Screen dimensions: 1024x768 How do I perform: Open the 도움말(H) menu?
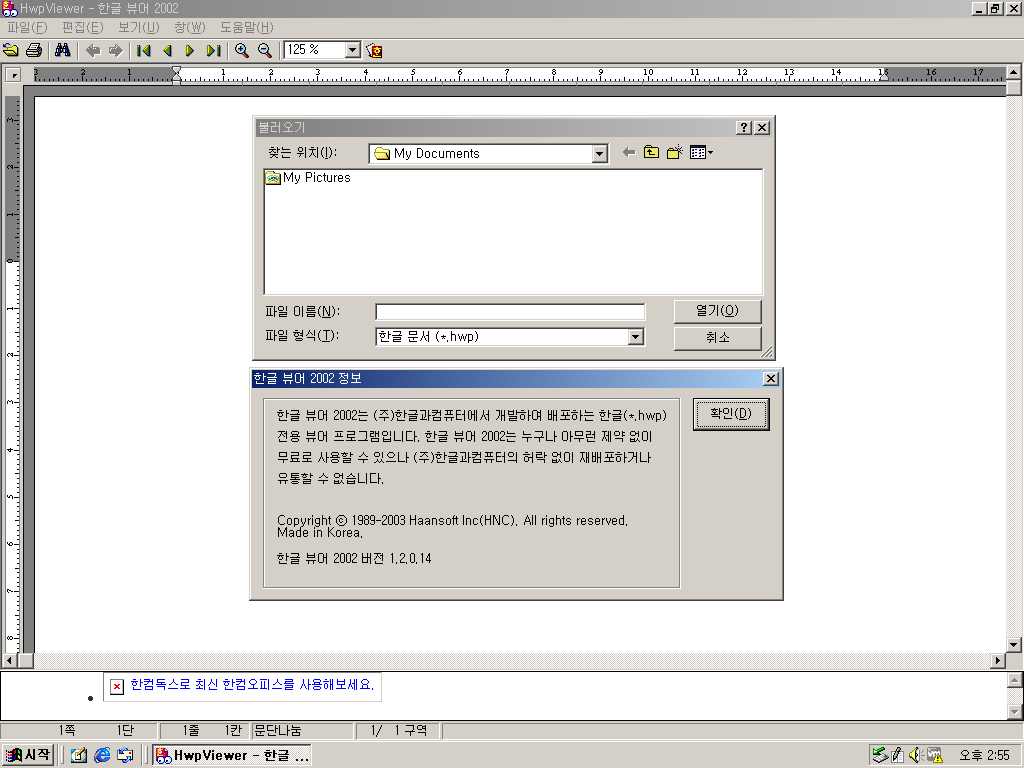click(x=246, y=27)
